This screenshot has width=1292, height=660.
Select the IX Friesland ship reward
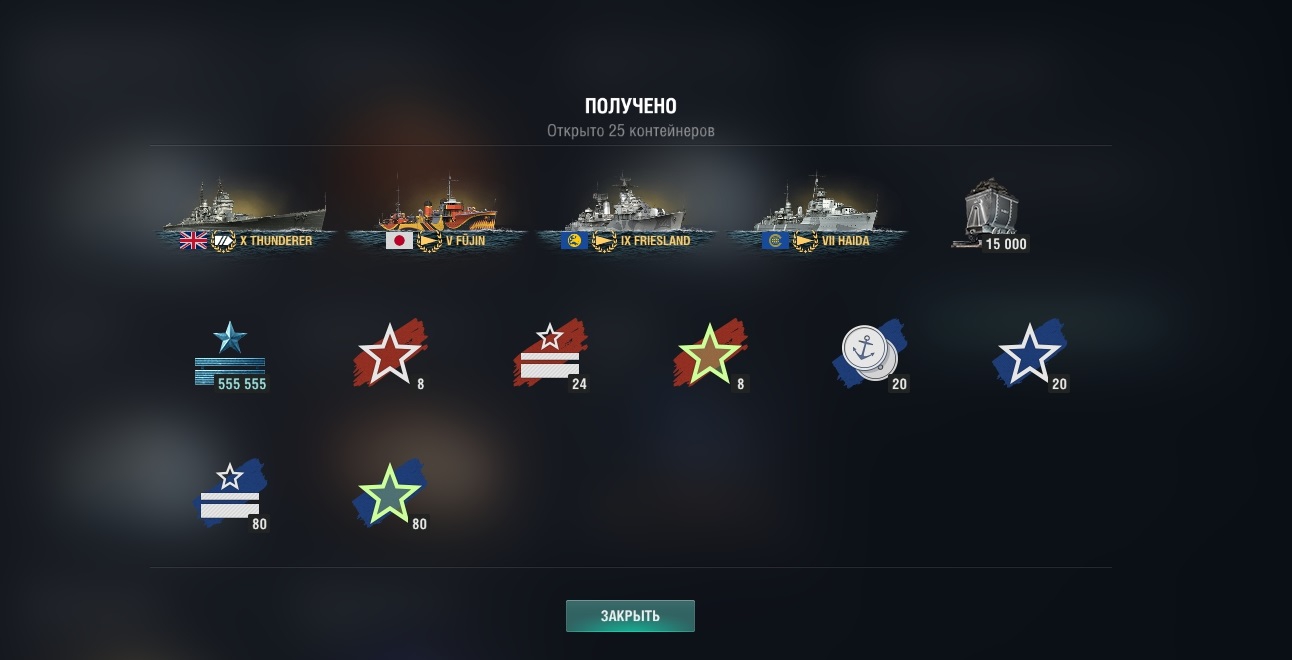pyautogui.click(x=625, y=216)
